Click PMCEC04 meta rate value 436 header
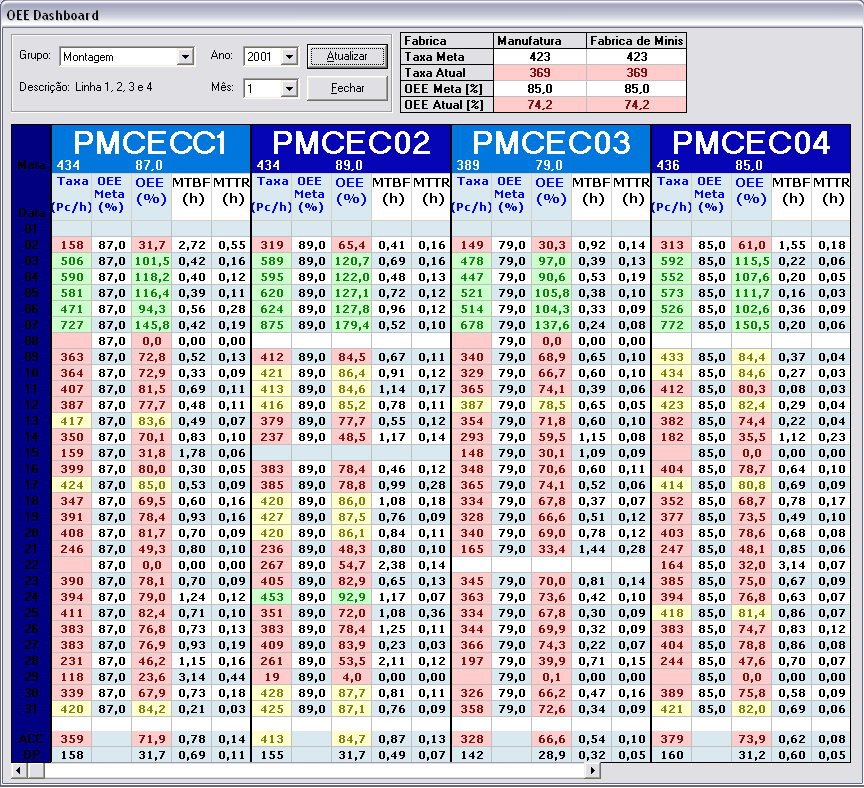This screenshot has height=788, width=864. tap(668, 165)
